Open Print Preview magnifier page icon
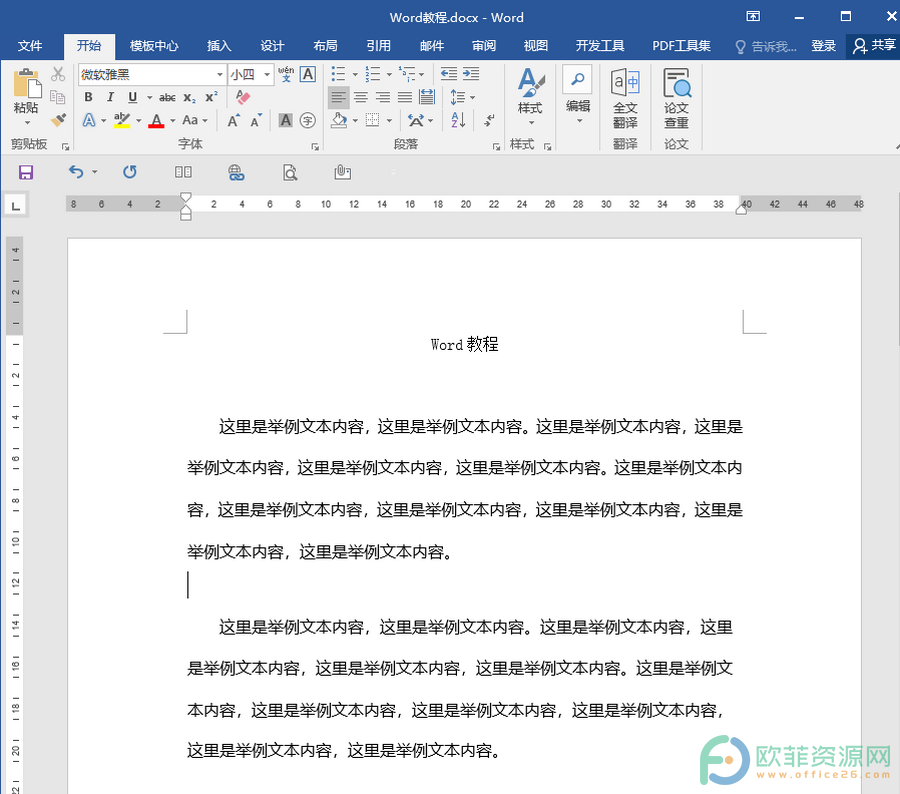 [x=290, y=172]
